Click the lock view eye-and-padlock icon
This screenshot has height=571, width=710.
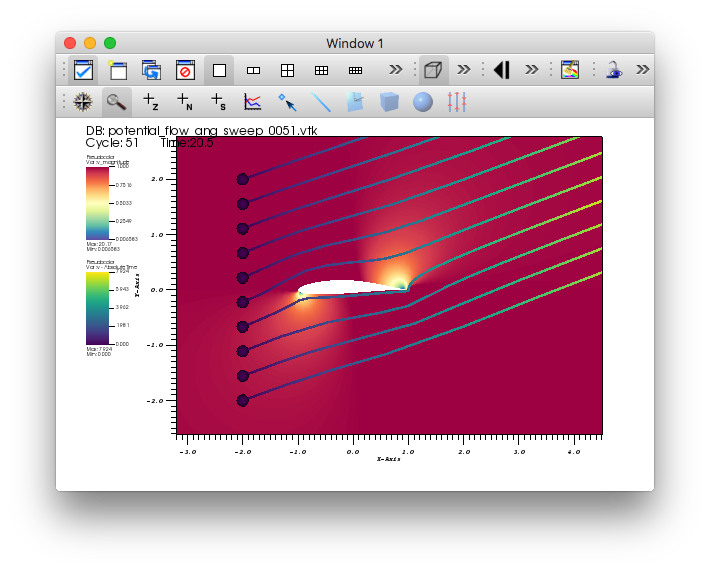pos(613,70)
